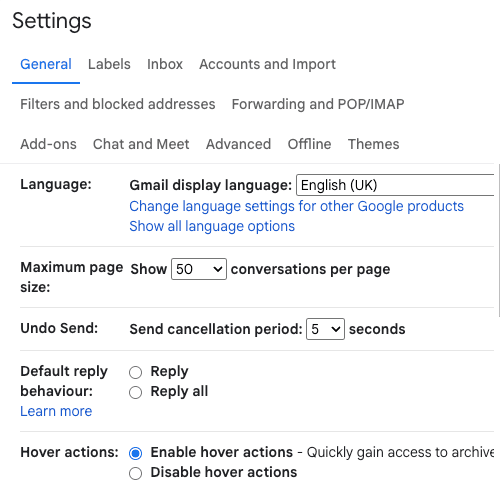
Task: Click Learn more under Default reply behaviour
Action: point(56,411)
